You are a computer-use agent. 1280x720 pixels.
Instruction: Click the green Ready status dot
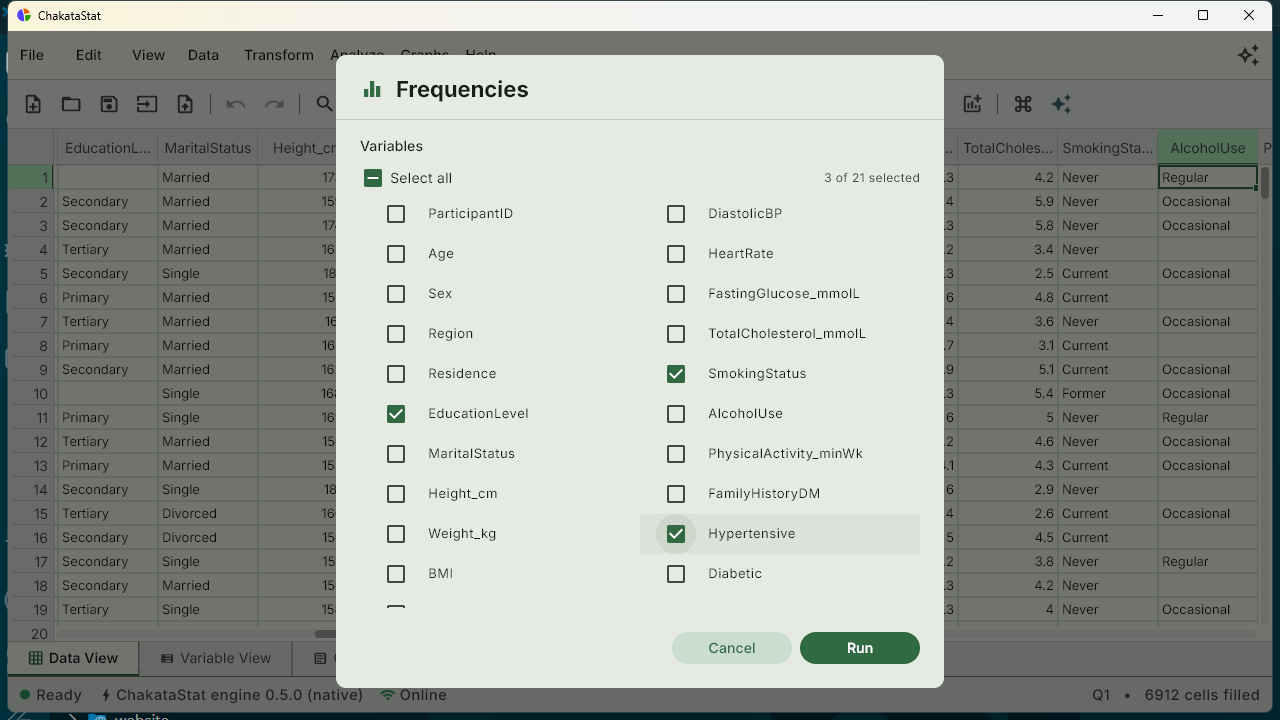pos(25,694)
